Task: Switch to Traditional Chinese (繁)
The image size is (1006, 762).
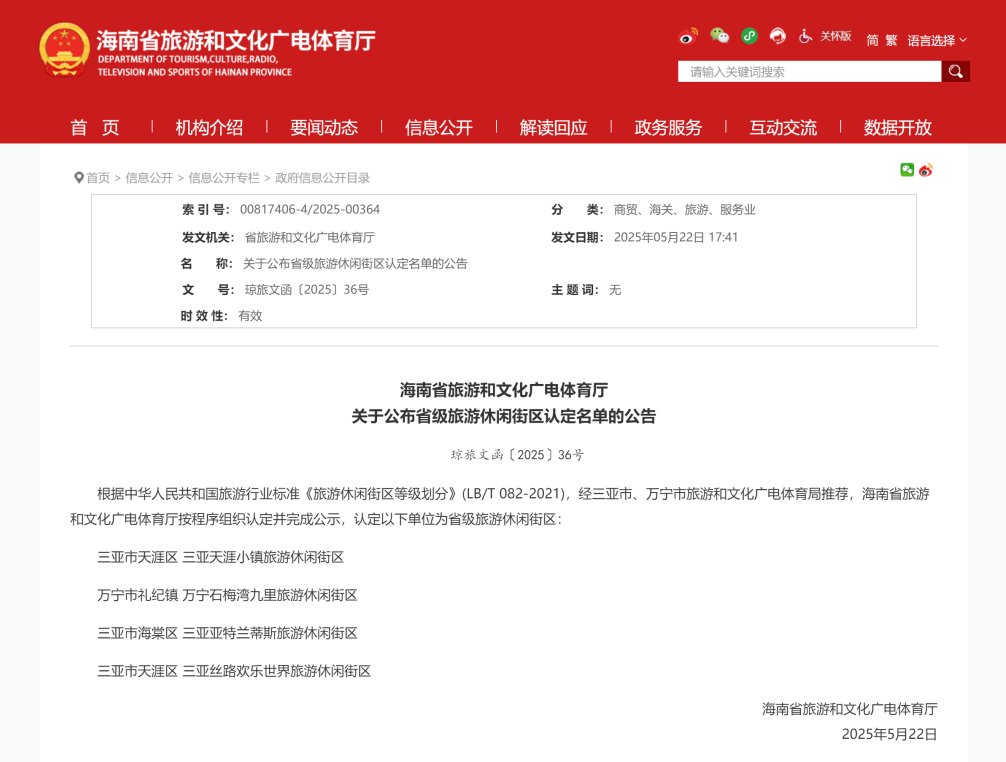Action: 891,41
